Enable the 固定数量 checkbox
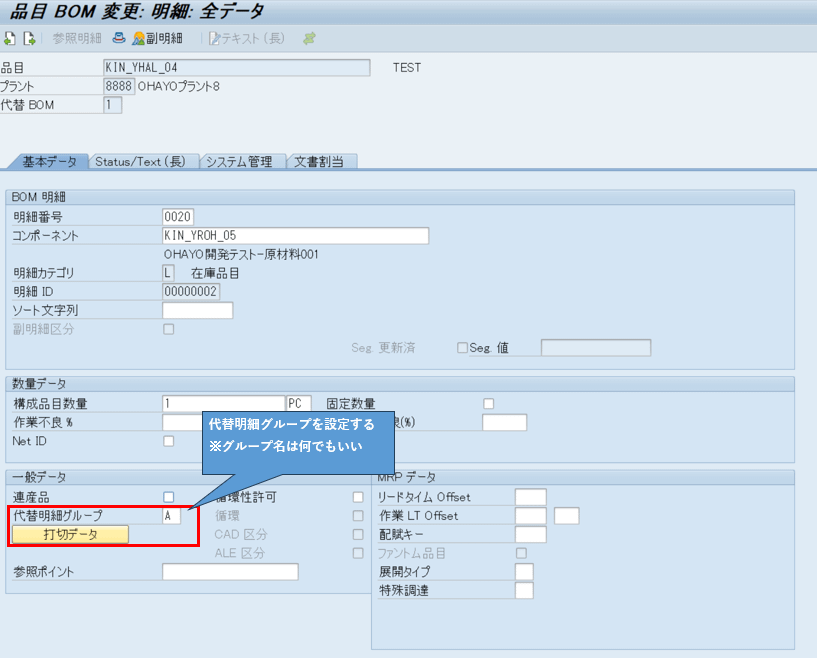The height and width of the screenshot is (658, 817). [x=489, y=404]
